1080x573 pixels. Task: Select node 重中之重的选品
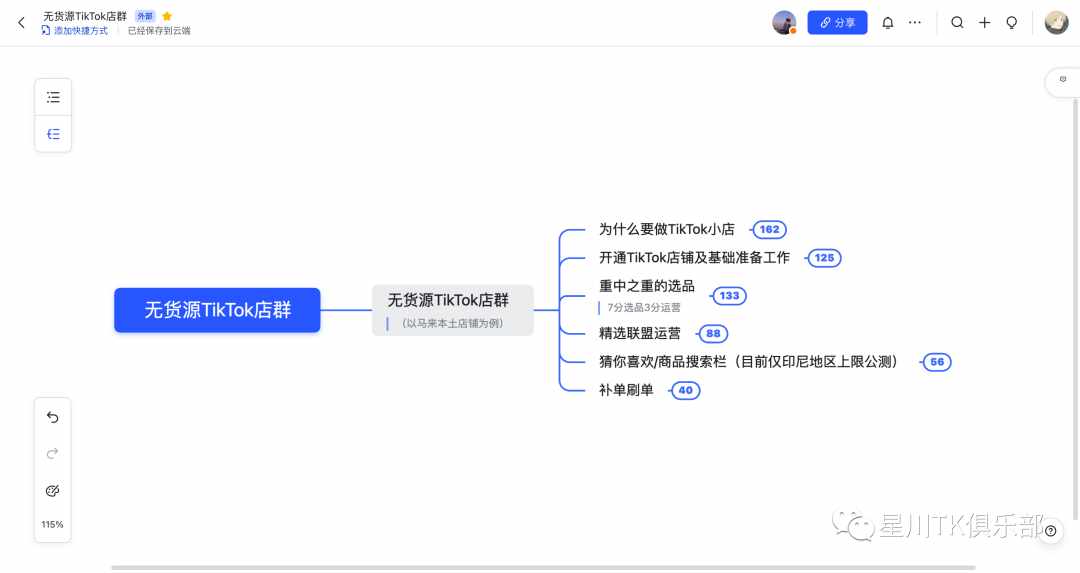coord(647,286)
